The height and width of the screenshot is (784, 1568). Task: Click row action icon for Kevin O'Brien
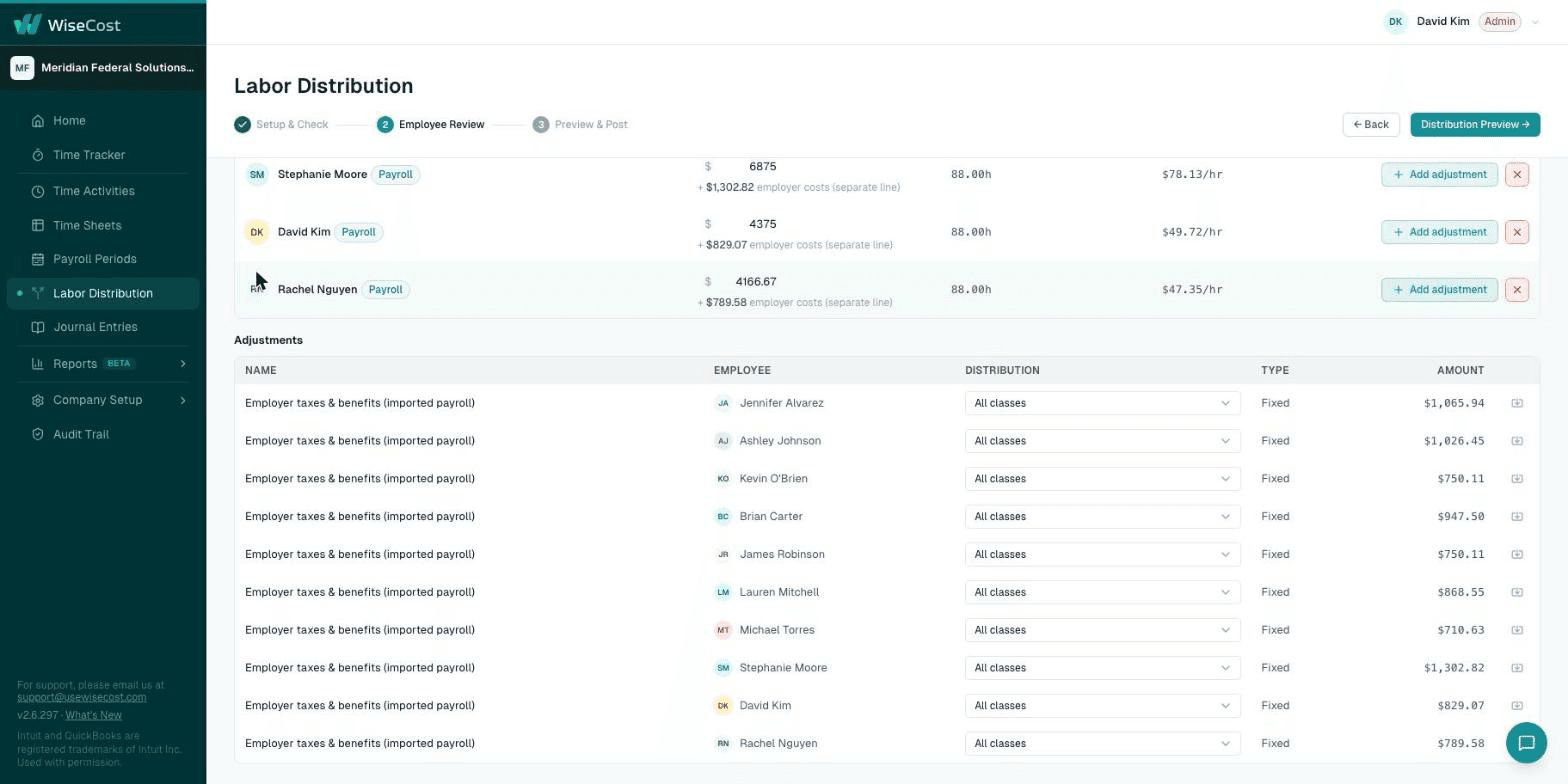coord(1517,479)
